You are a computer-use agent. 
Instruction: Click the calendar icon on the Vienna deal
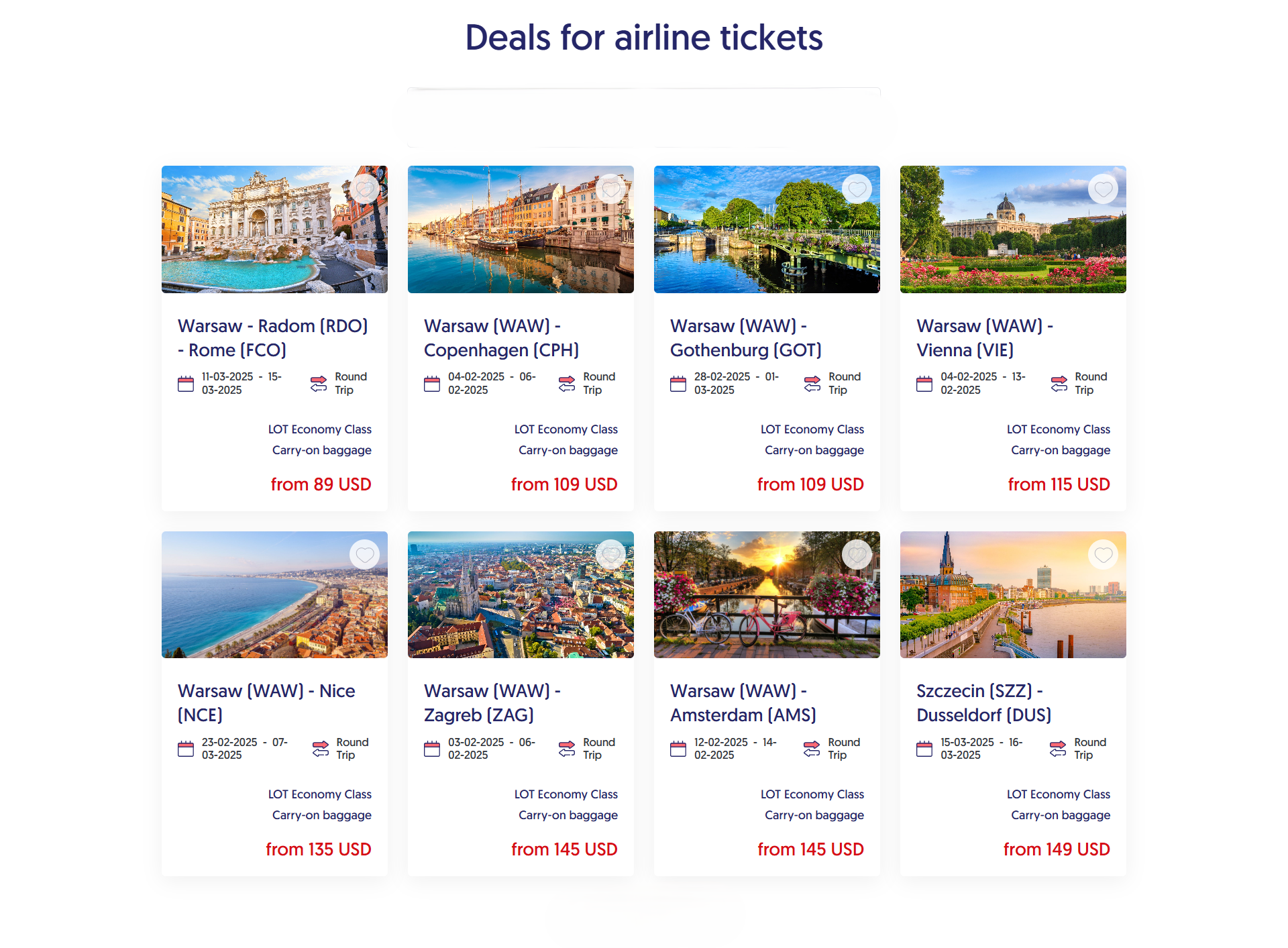[924, 384]
